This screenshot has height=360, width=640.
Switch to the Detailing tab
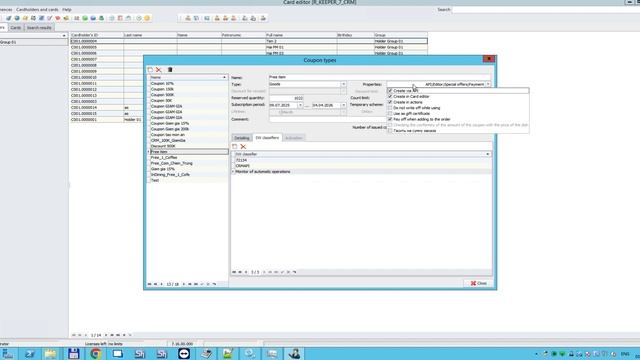pyautogui.click(x=242, y=138)
